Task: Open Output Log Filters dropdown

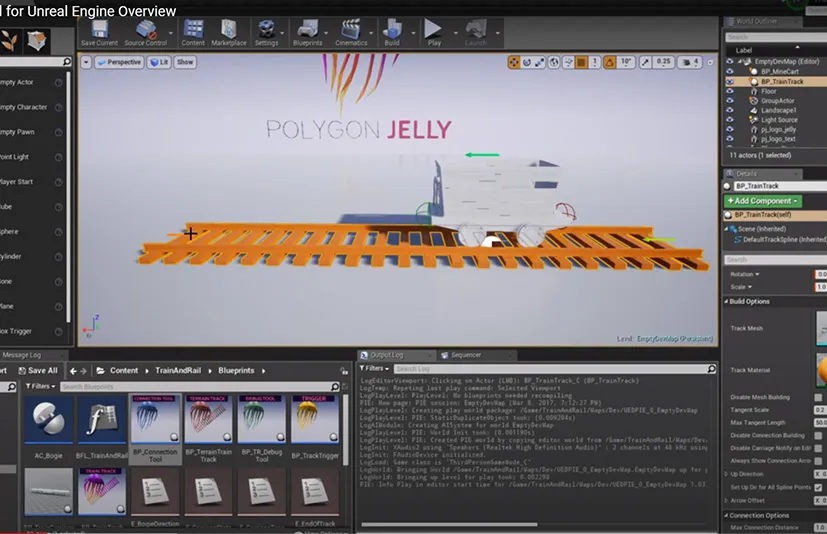Action: (x=374, y=368)
